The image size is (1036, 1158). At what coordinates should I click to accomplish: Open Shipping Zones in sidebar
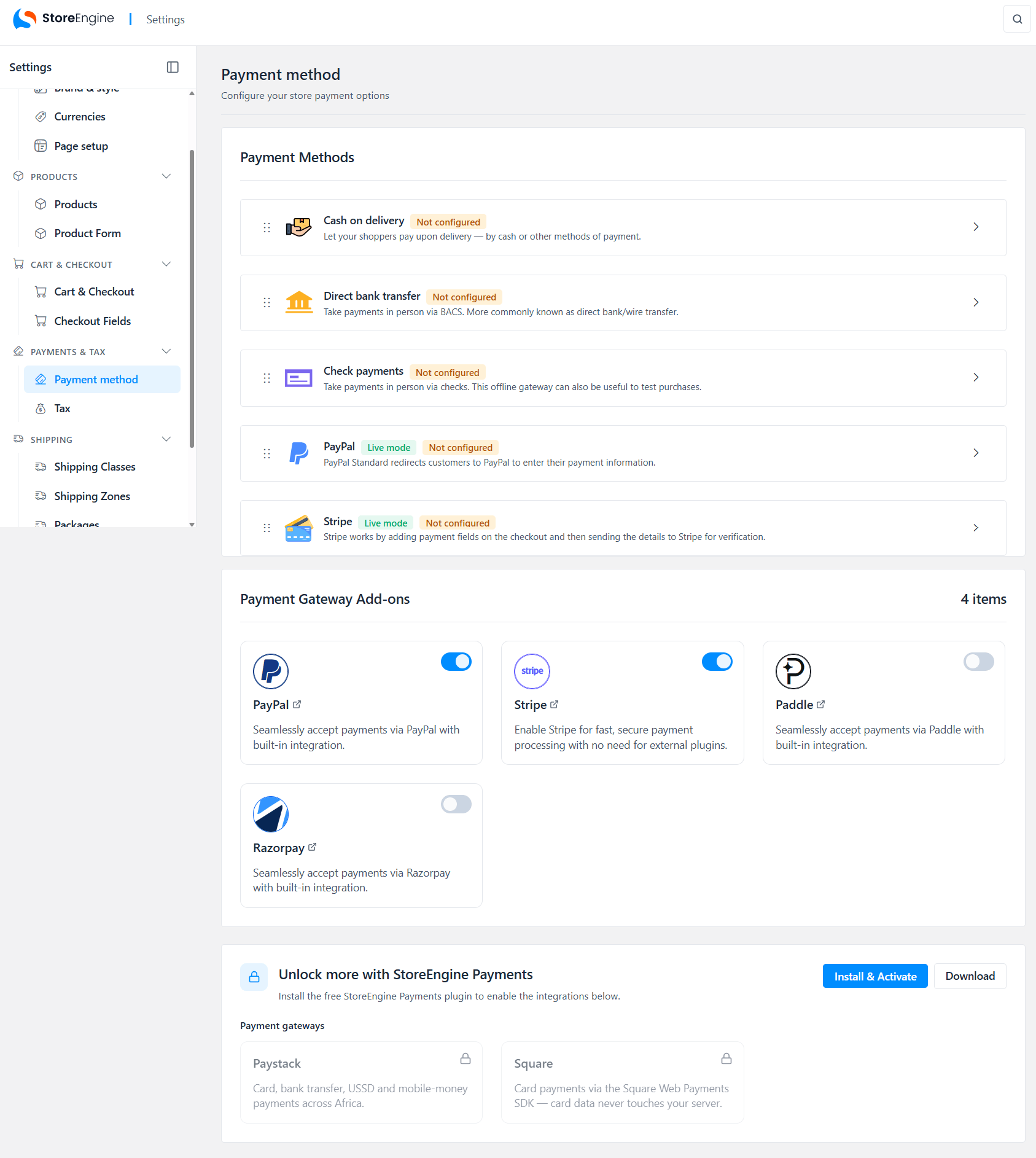click(102, 496)
